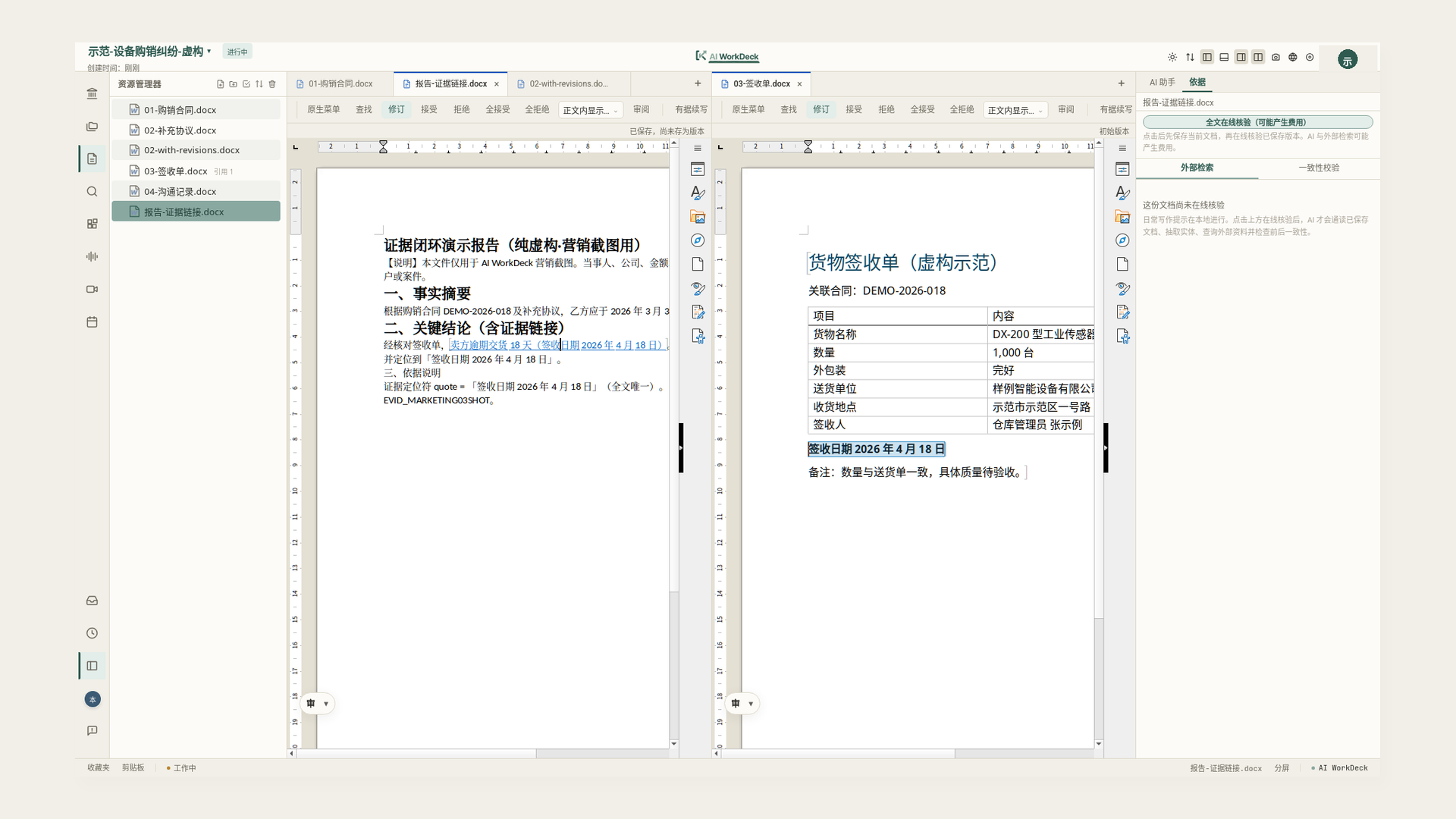The height and width of the screenshot is (819, 1456).
Task: Open 正文内显示 dropdown in right document toolbar
Action: (x=1015, y=110)
